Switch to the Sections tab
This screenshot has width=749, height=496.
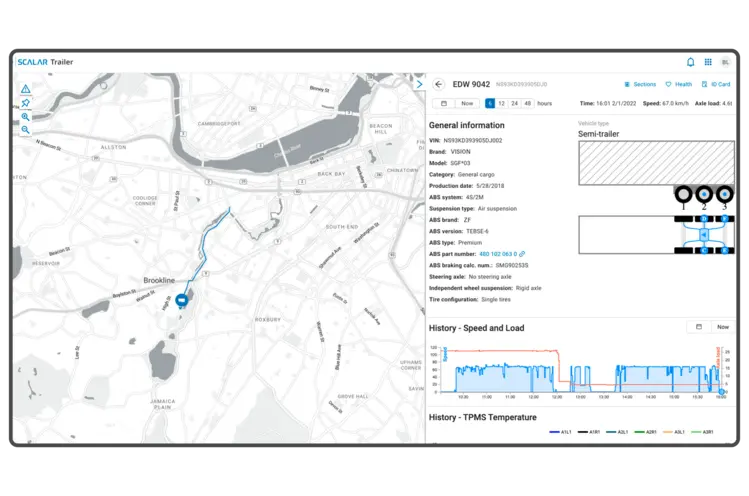[639, 84]
